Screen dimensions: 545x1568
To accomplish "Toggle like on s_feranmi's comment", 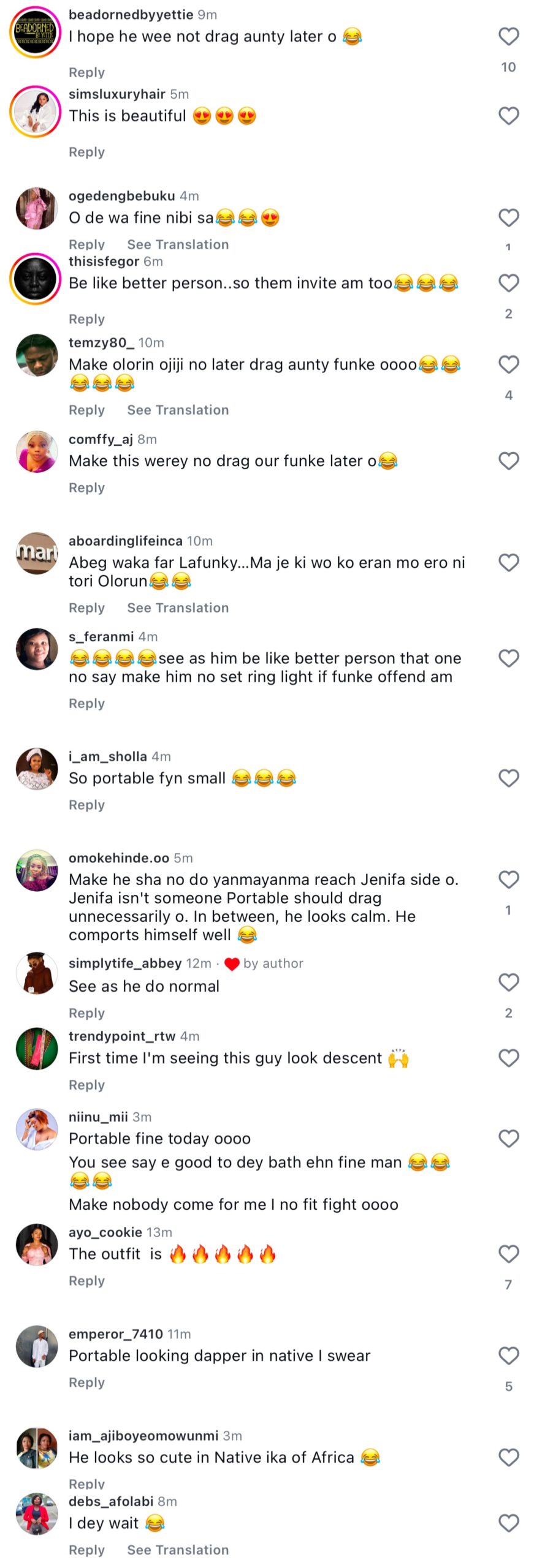I will pyautogui.click(x=508, y=658).
